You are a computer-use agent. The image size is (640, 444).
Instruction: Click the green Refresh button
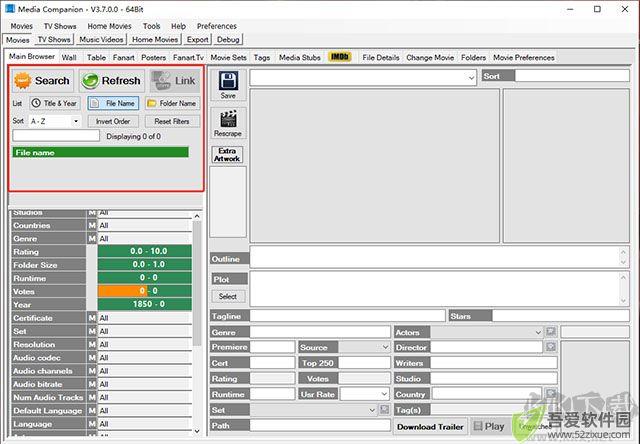click(x=111, y=80)
